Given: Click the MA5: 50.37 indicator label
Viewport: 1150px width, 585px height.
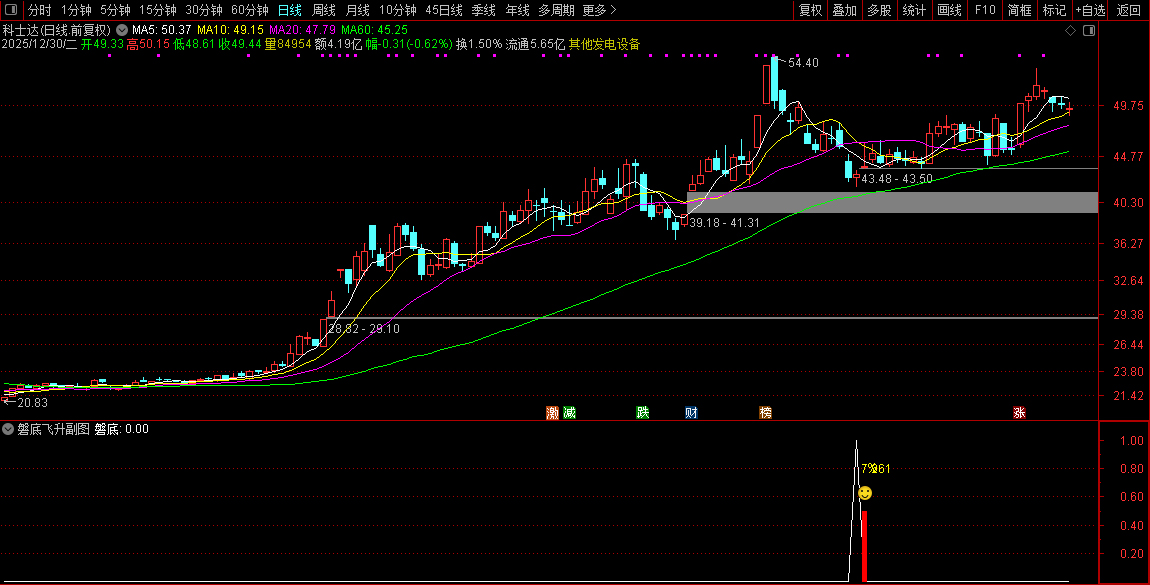Looking at the screenshot, I should pos(161,30).
